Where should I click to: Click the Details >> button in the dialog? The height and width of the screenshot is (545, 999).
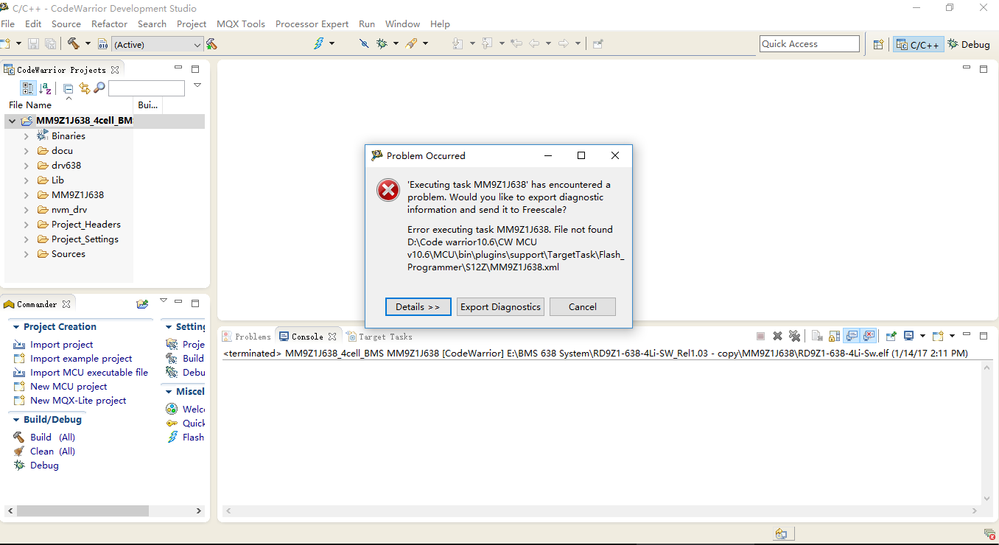(x=418, y=307)
